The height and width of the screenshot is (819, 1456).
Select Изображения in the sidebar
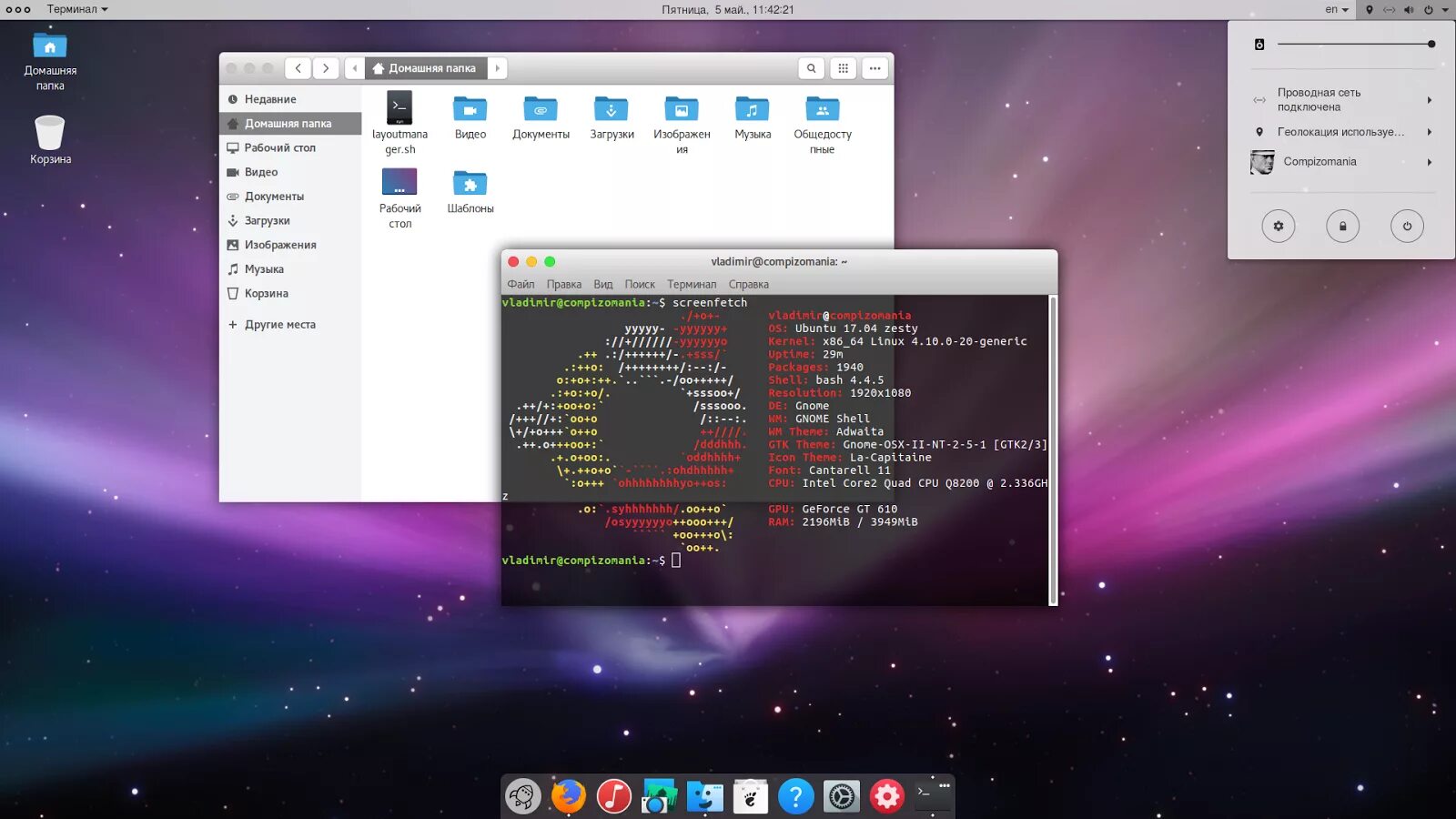tap(290, 245)
